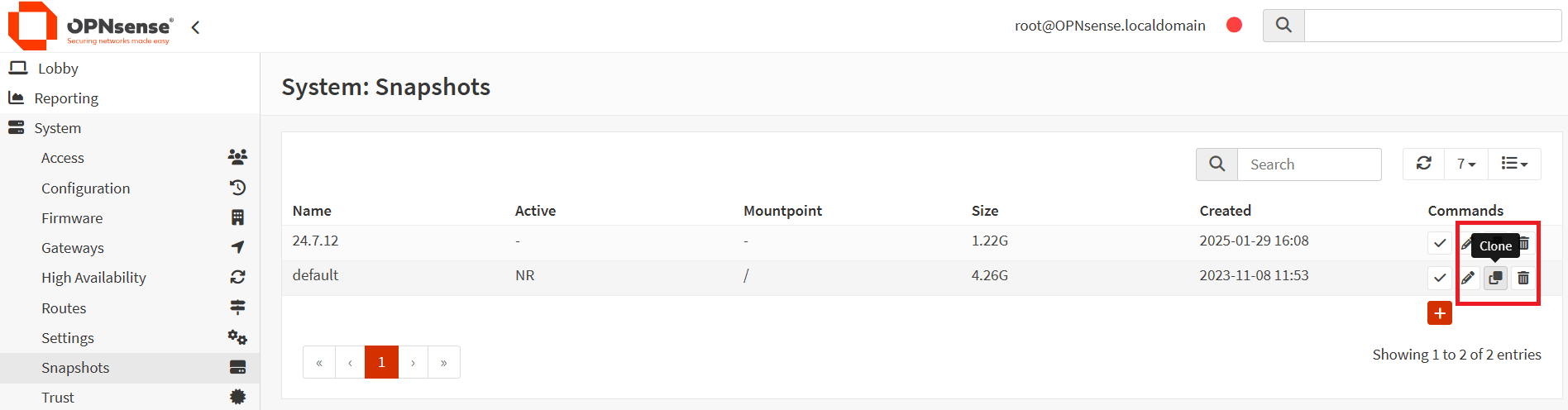The image size is (1568, 410).
Task: Open the column selection list dropdown
Action: pos(1514,164)
